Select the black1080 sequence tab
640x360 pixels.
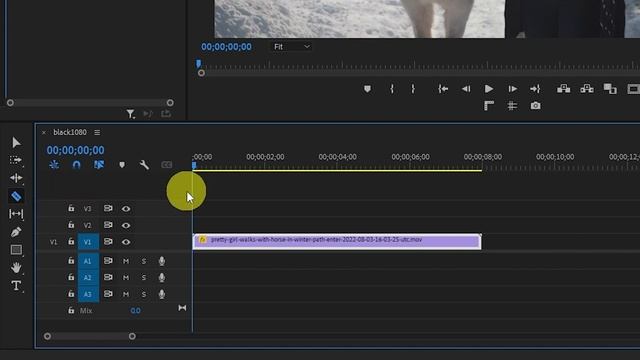pyautogui.click(x=70, y=132)
